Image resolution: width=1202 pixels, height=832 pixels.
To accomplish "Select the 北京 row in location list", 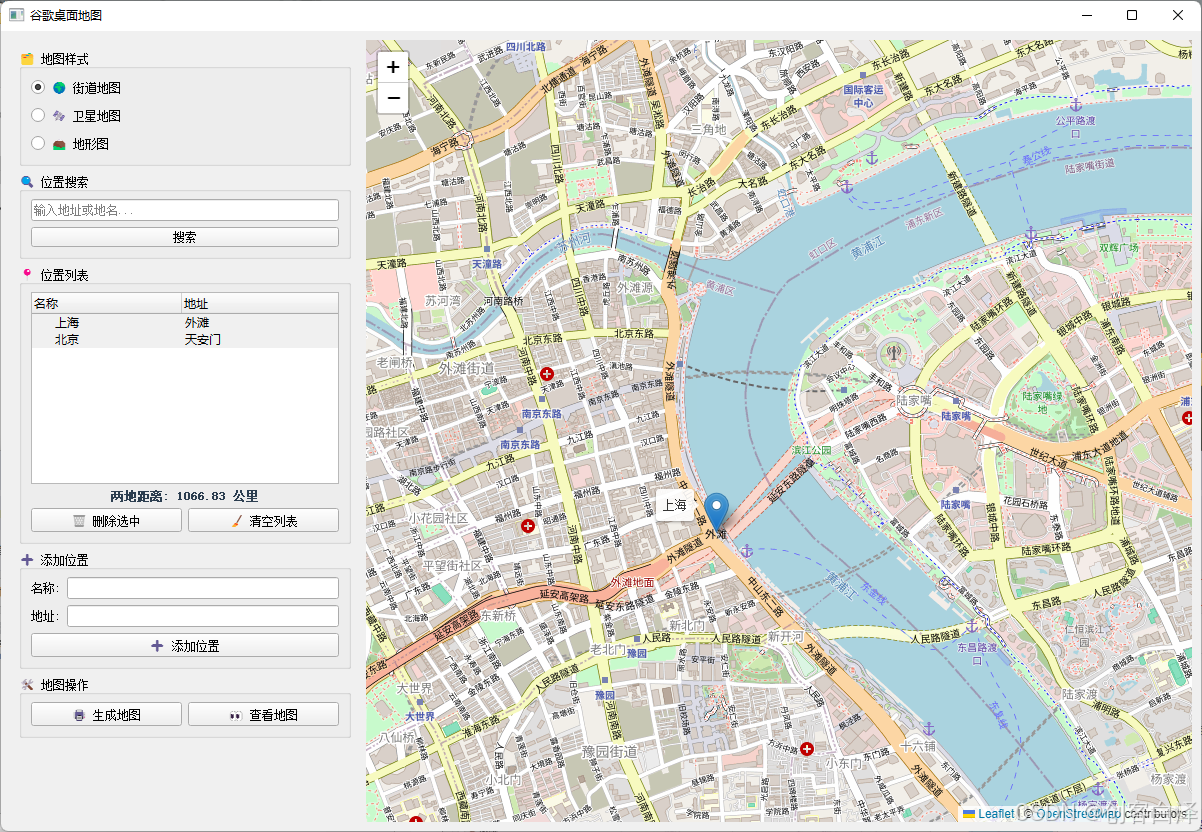I will tap(185, 340).
